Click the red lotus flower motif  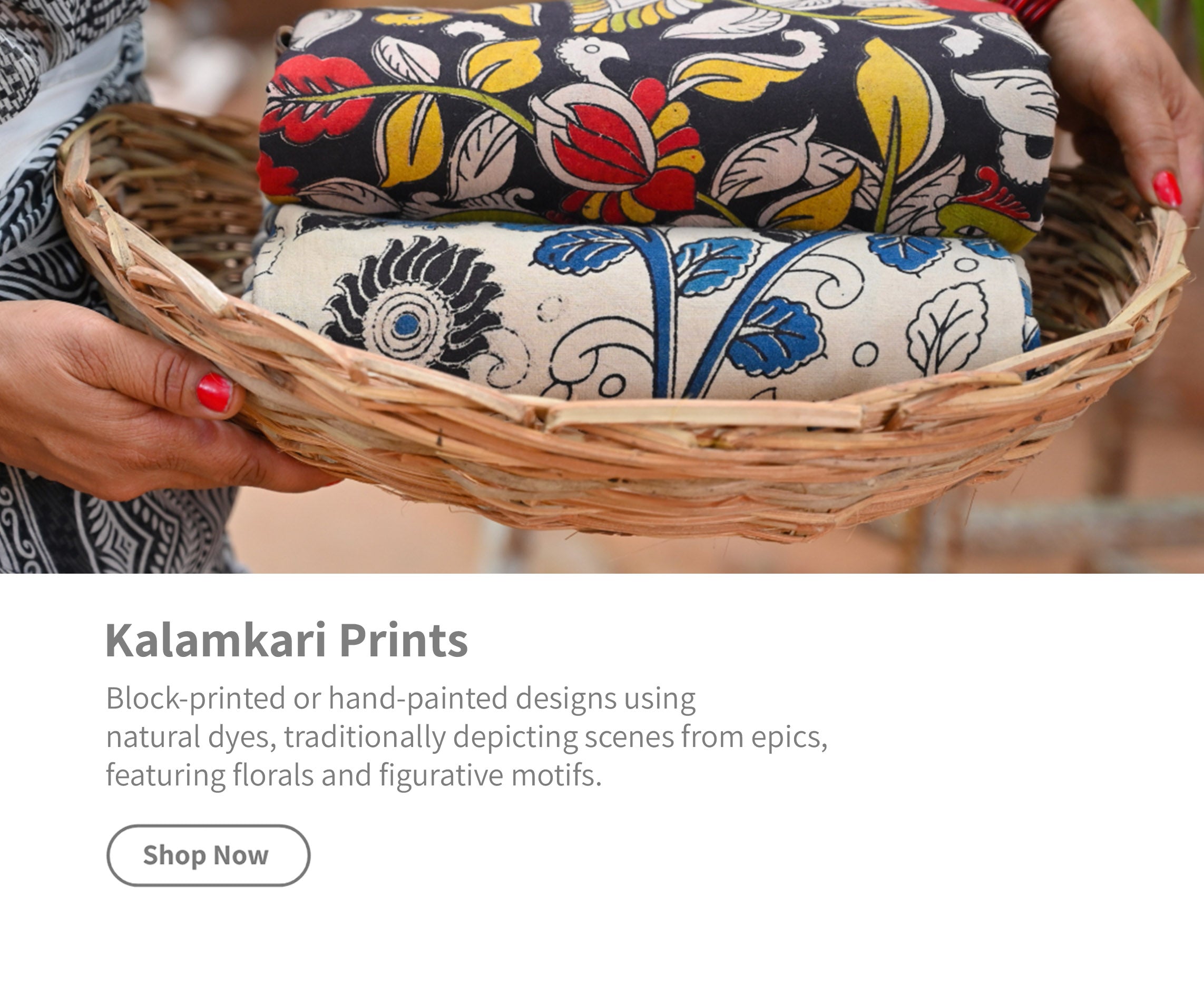pos(619,155)
